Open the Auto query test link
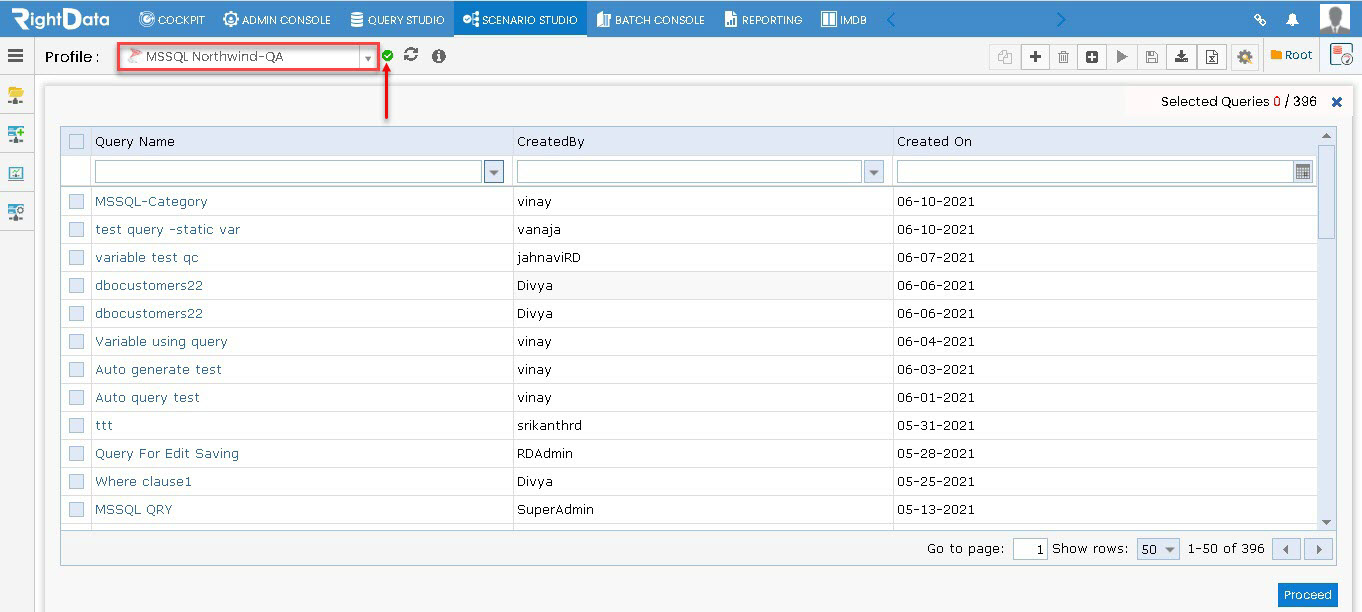The height and width of the screenshot is (612, 1362). [x=147, y=397]
